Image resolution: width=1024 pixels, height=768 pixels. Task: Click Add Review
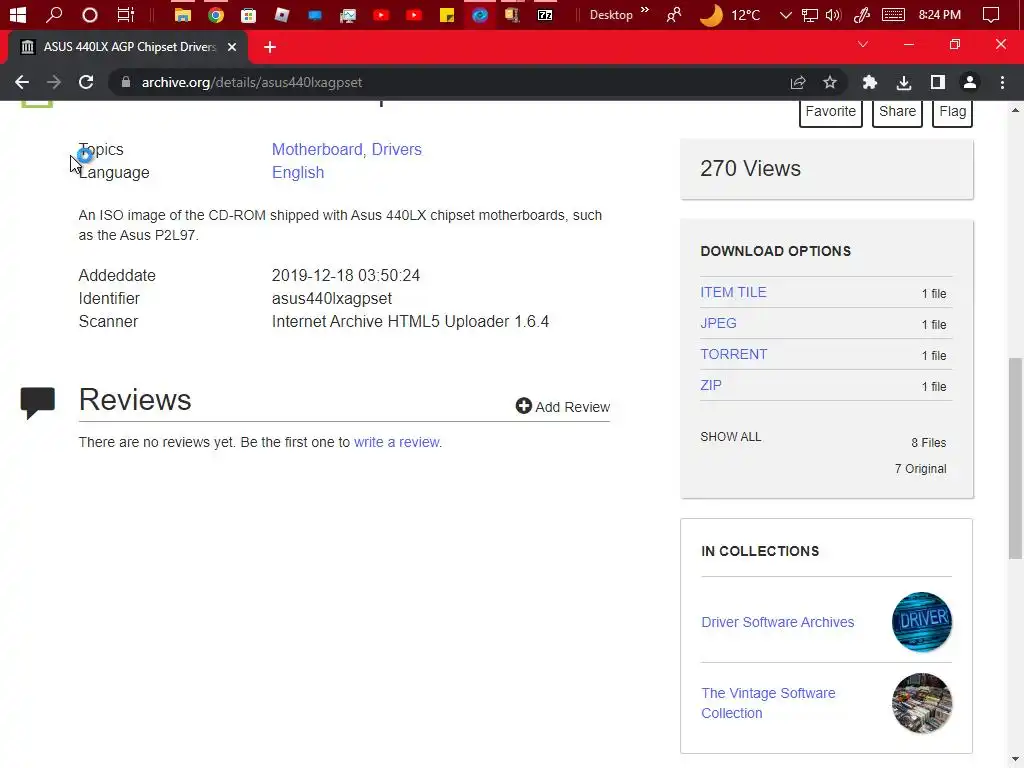(x=562, y=407)
